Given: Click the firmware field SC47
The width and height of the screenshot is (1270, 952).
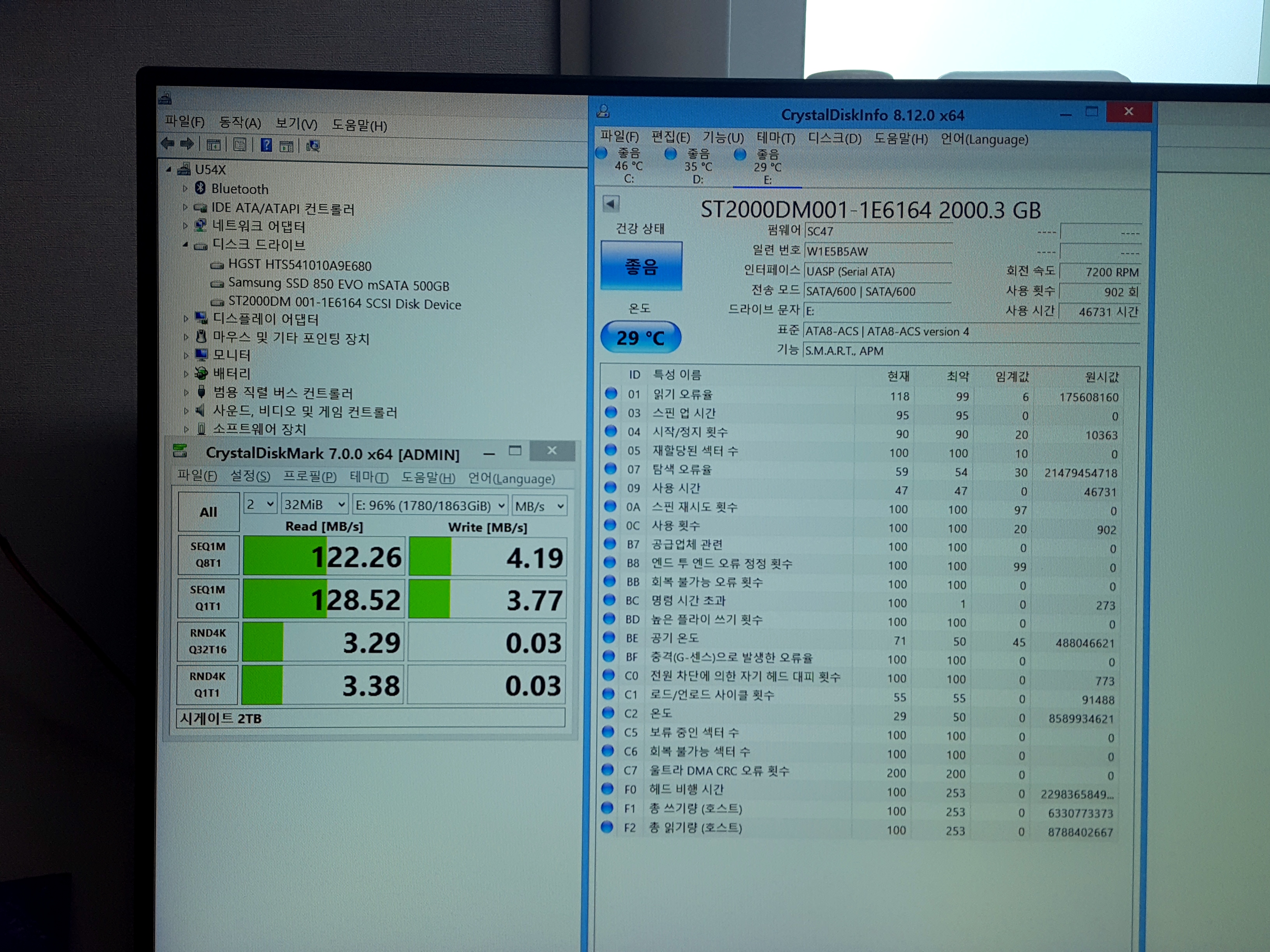Looking at the screenshot, I should coord(878,231).
